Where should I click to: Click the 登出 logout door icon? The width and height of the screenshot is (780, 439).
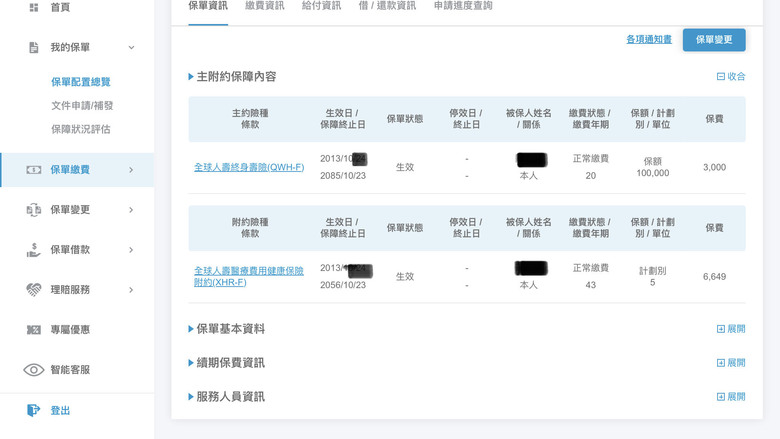34,410
